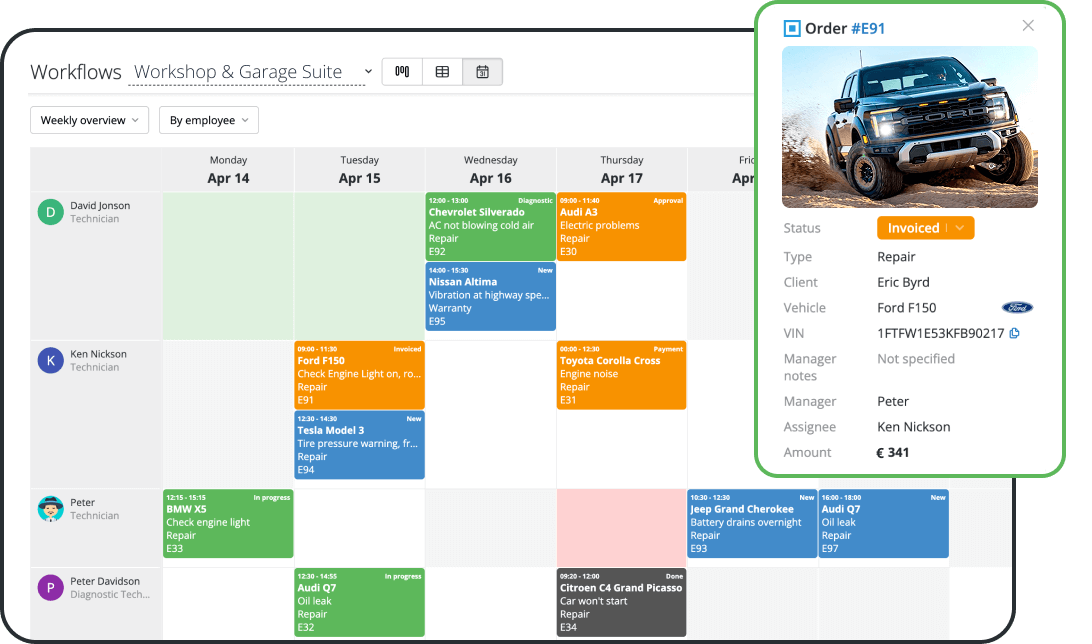
Task: Toggle the calendar view button active
Action: pos(482,71)
